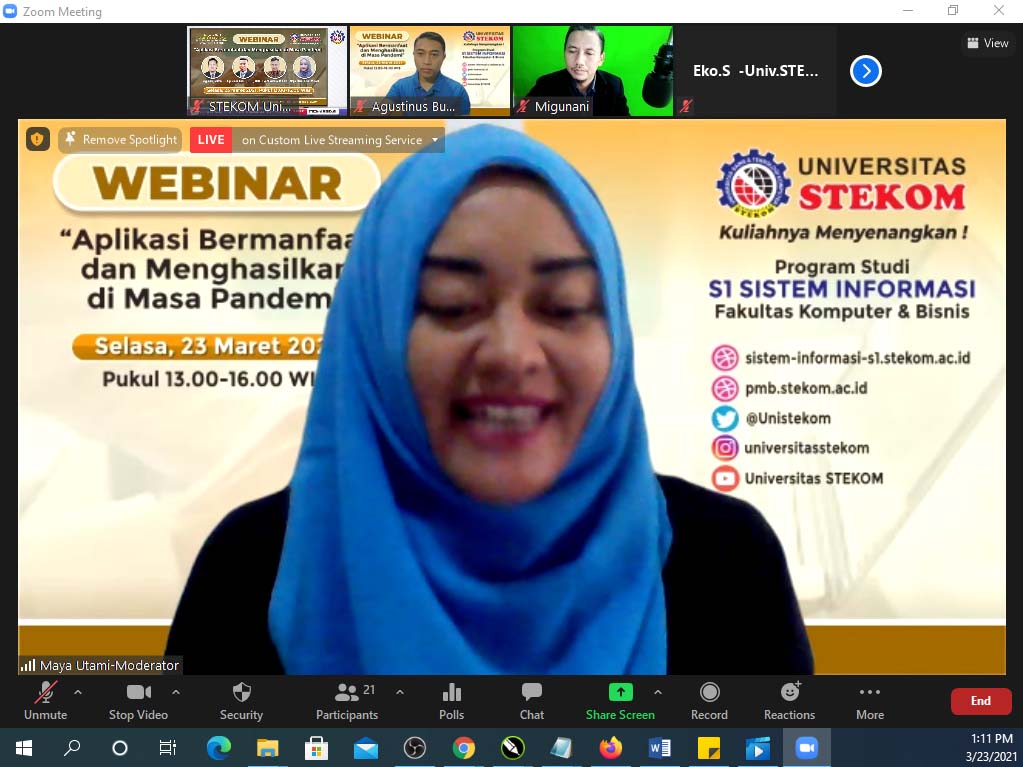Select the Eko.S -Univ.STE... participant tile
The width and height of the screenshot is (1023, 767).
coord(756,71)
